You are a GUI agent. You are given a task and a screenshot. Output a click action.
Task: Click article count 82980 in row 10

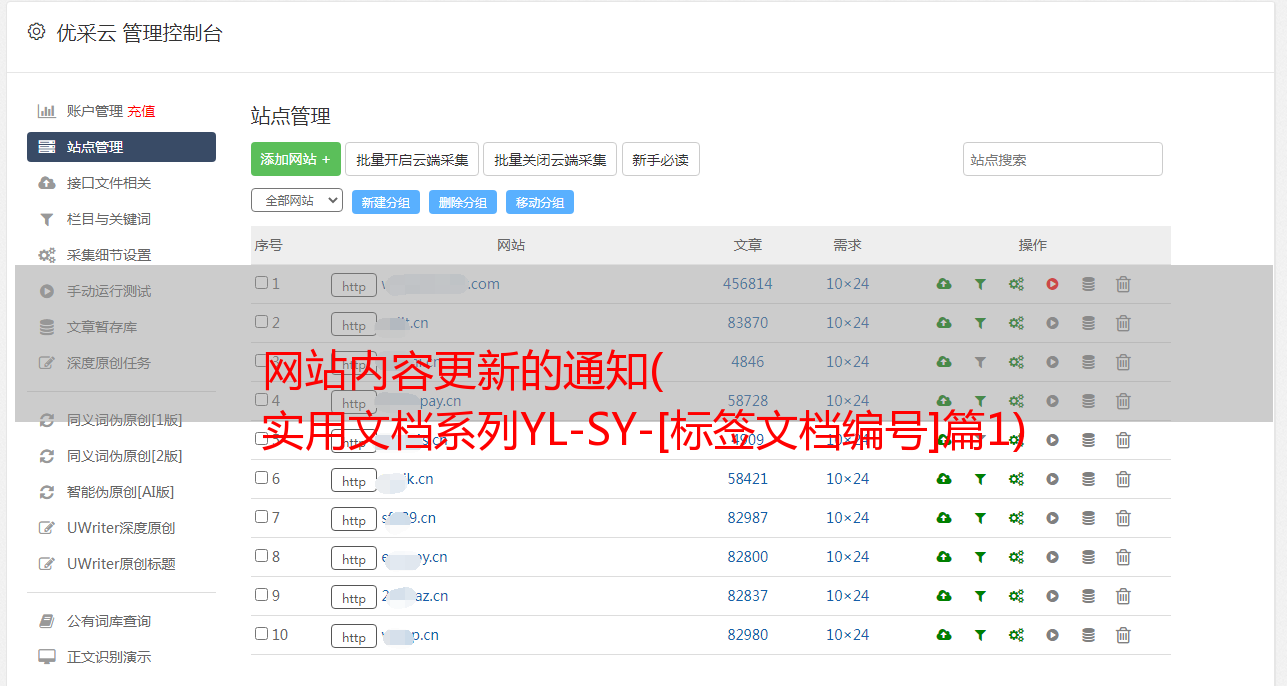748,635
